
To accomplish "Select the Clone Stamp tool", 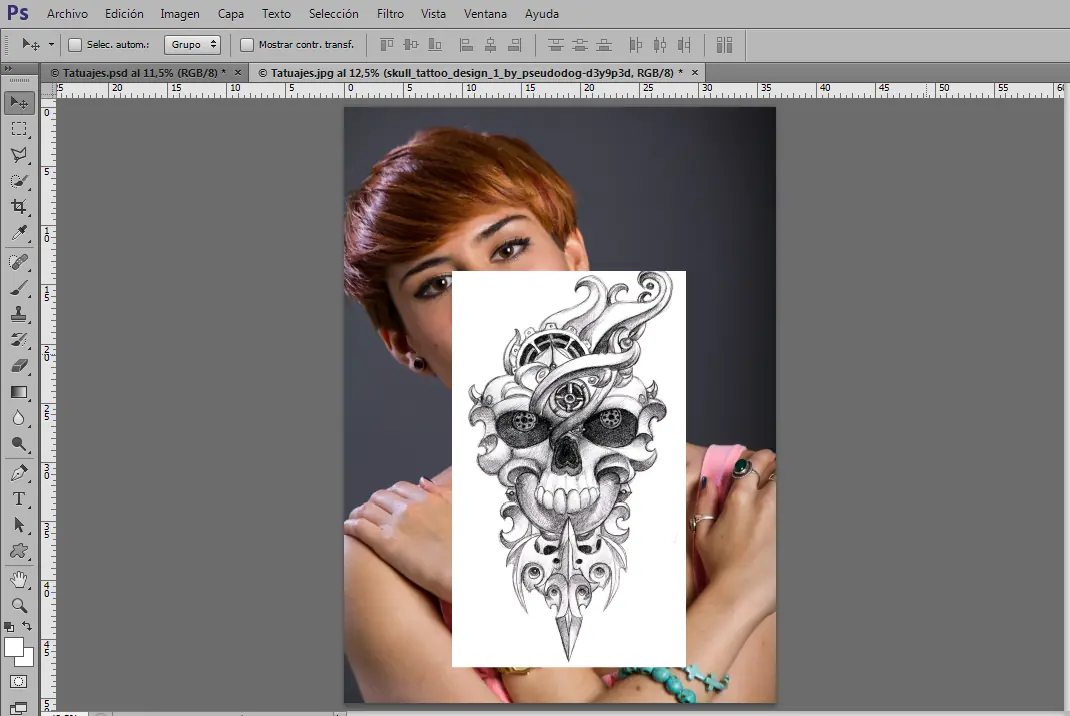I will [19, 314].
